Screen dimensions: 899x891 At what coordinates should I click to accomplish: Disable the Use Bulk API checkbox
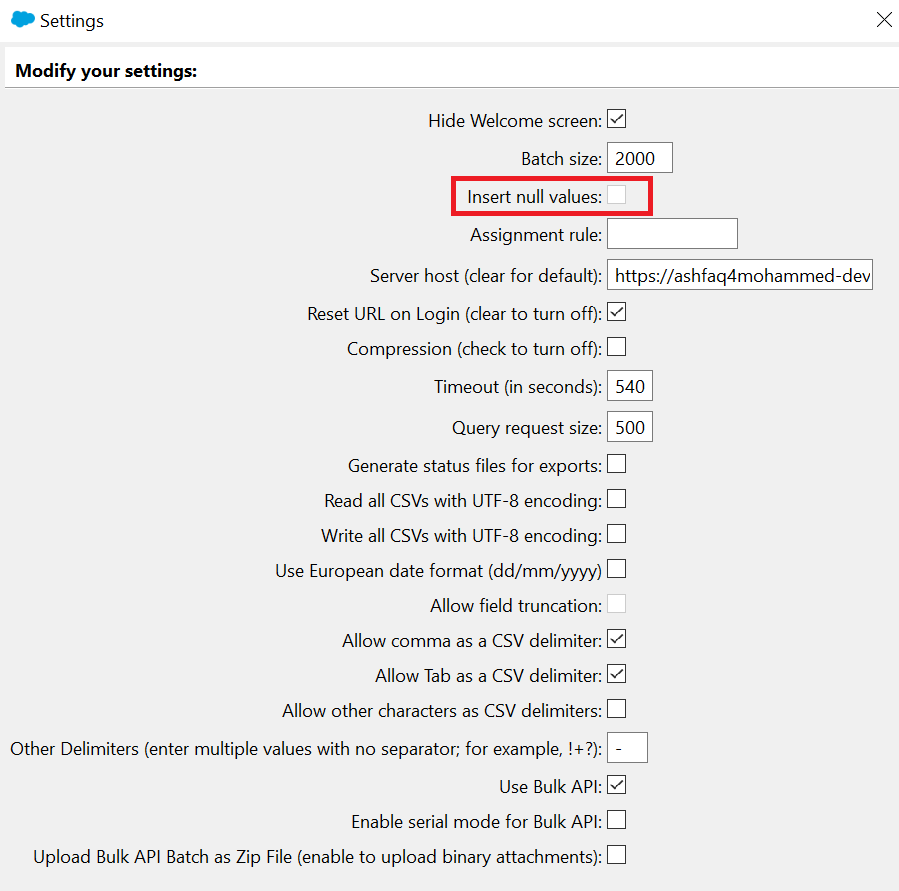(x=616, y=786)
